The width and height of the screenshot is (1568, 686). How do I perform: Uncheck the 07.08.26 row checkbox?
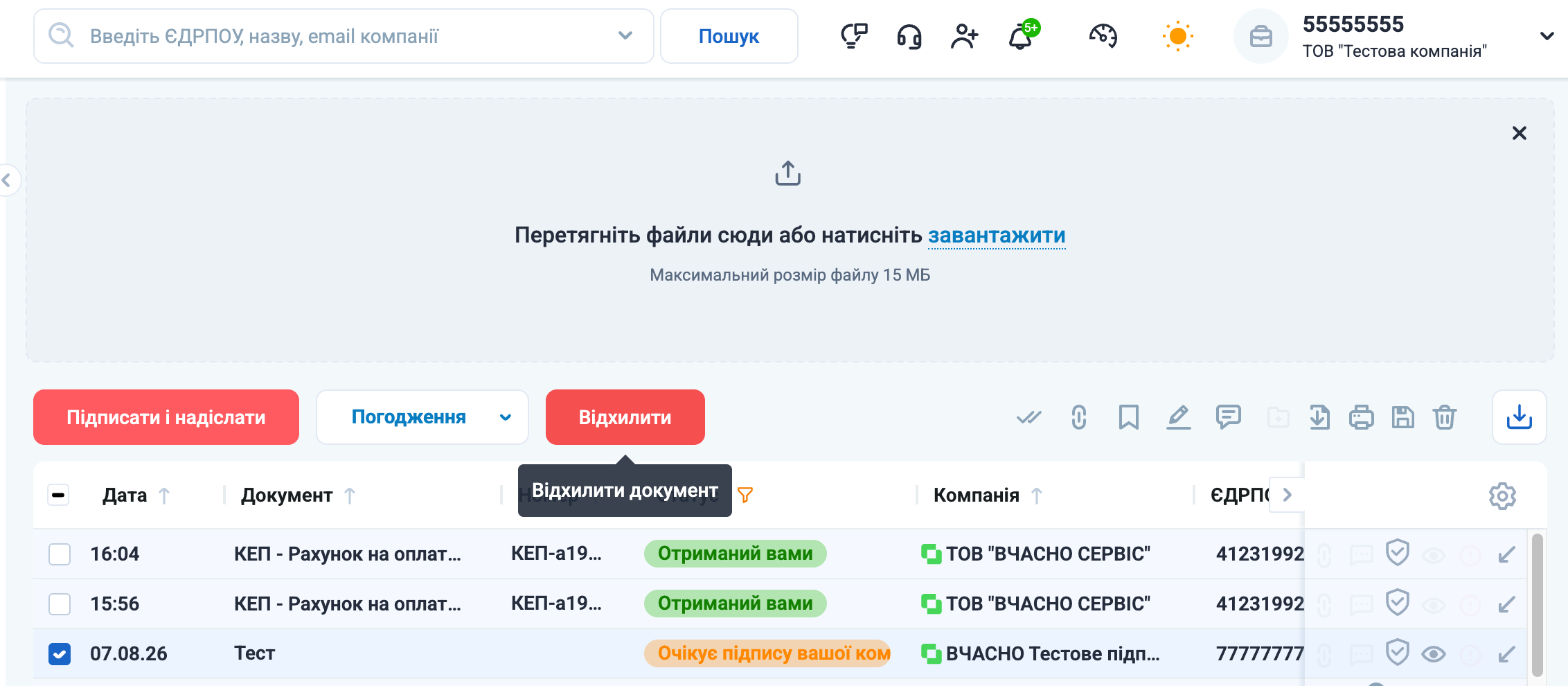60,654
